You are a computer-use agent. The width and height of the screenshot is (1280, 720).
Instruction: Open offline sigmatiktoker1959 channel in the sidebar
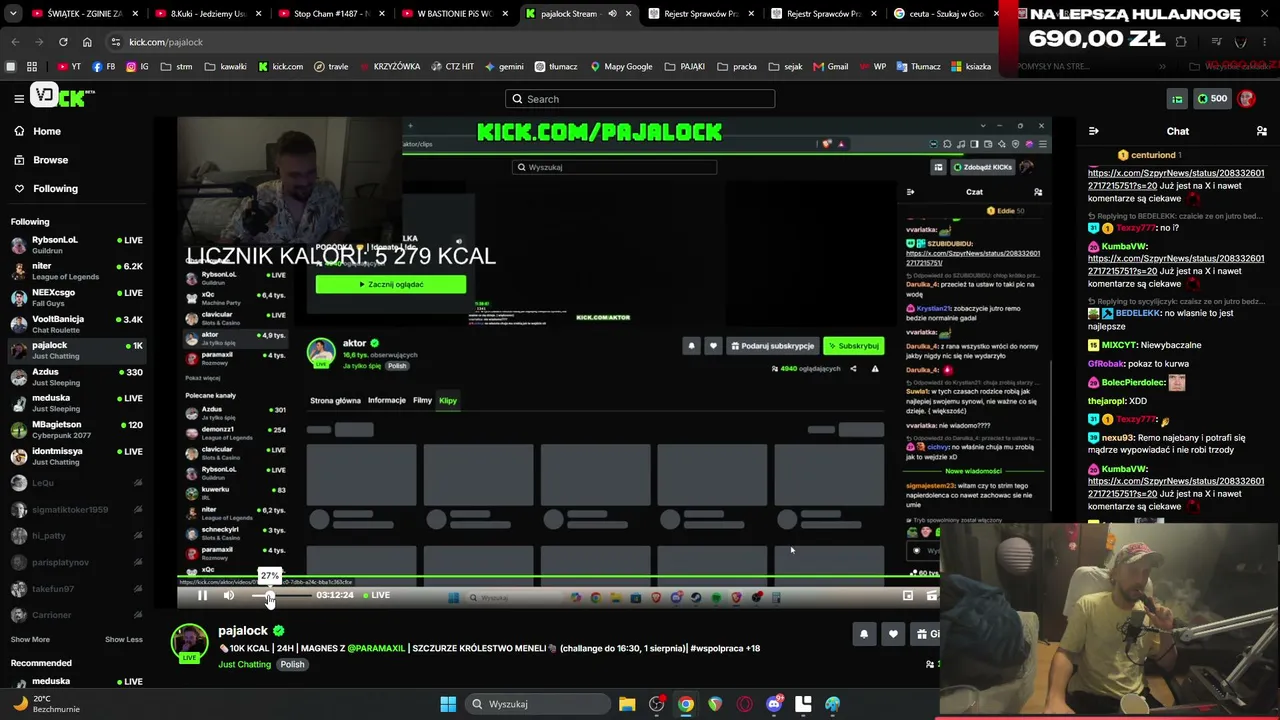click(x=77, y=509)
